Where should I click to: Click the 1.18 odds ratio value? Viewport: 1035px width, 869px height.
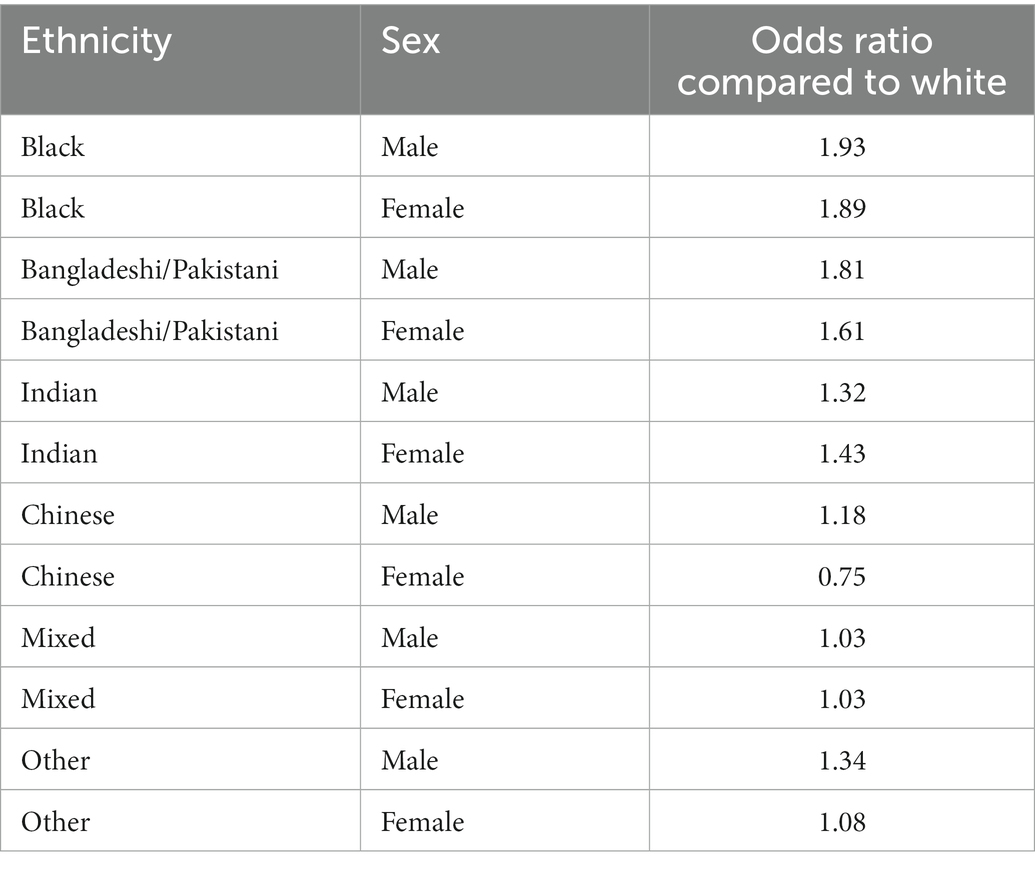[842, 515]
